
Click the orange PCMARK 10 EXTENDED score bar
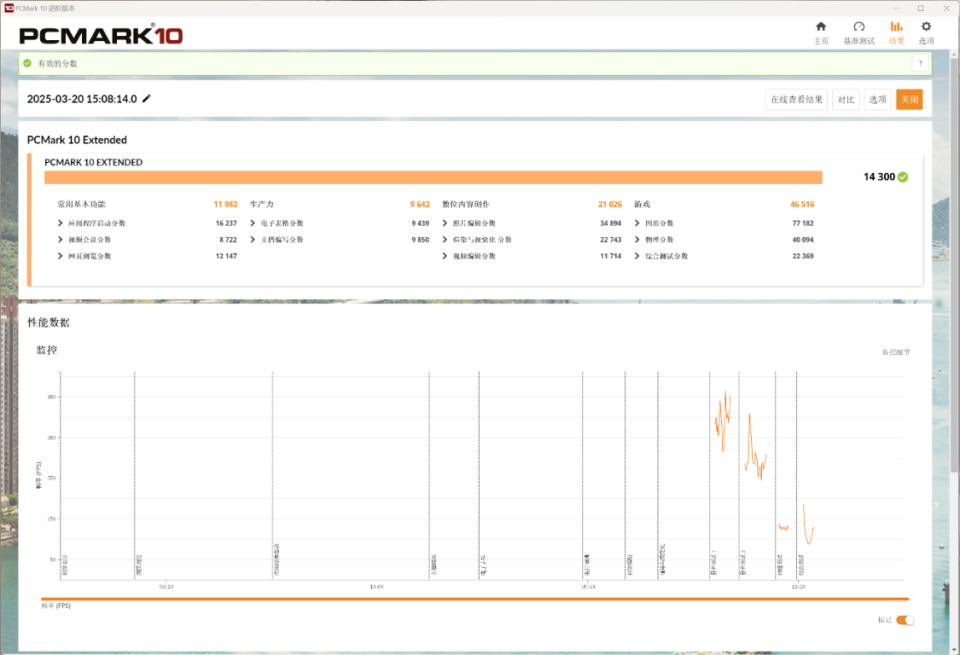[433, 177]
